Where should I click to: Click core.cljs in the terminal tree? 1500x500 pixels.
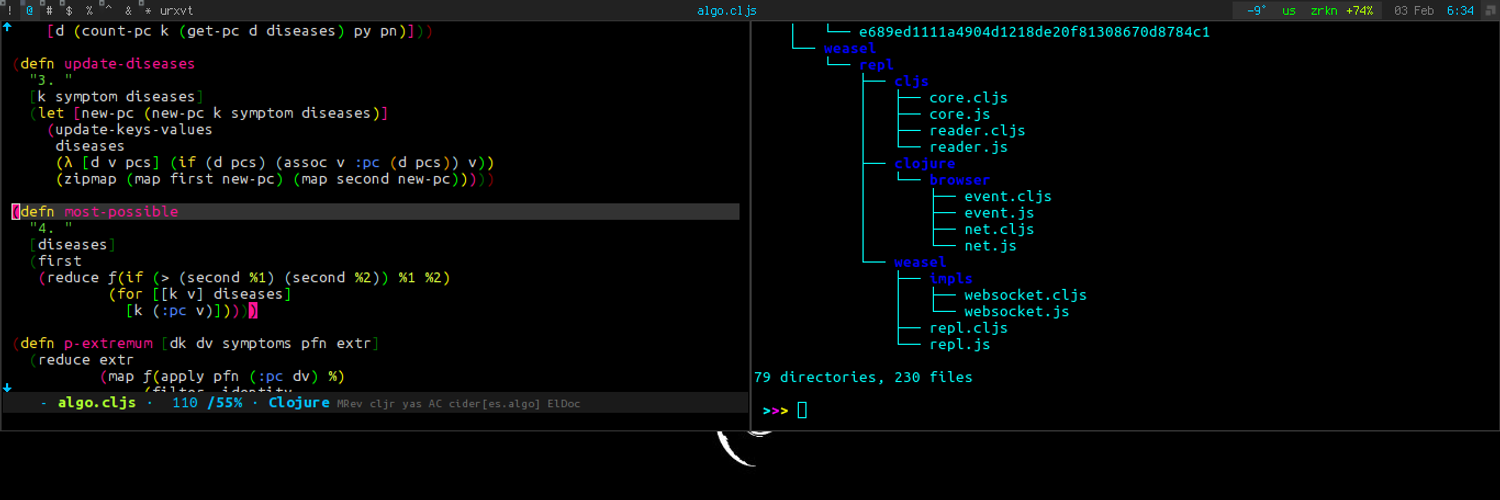[968, 98]
